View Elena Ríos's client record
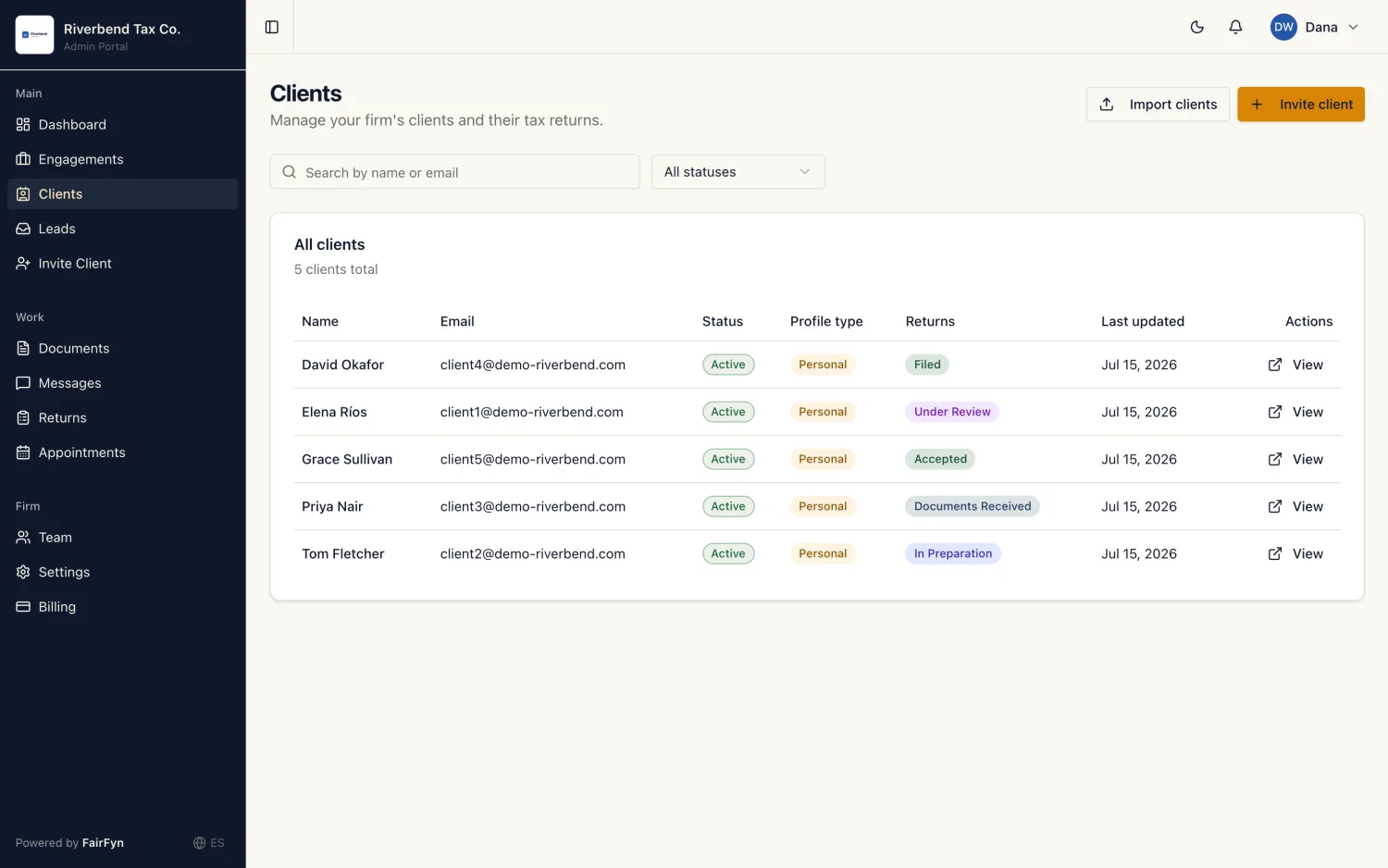Screen dimensions: 1388x868 tap(1295, 412)
